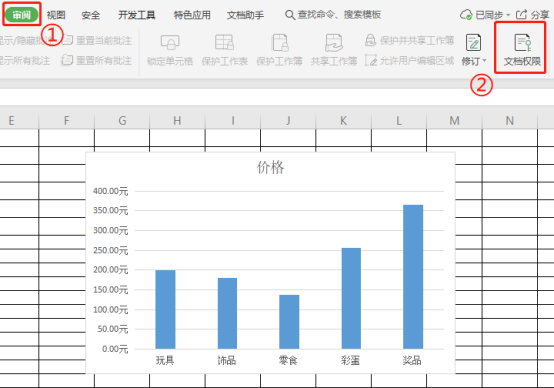The width and height of the screenshot is (554, 388).
Task: Click 重置所有批注 reset all comments
Action: point(96,60)
